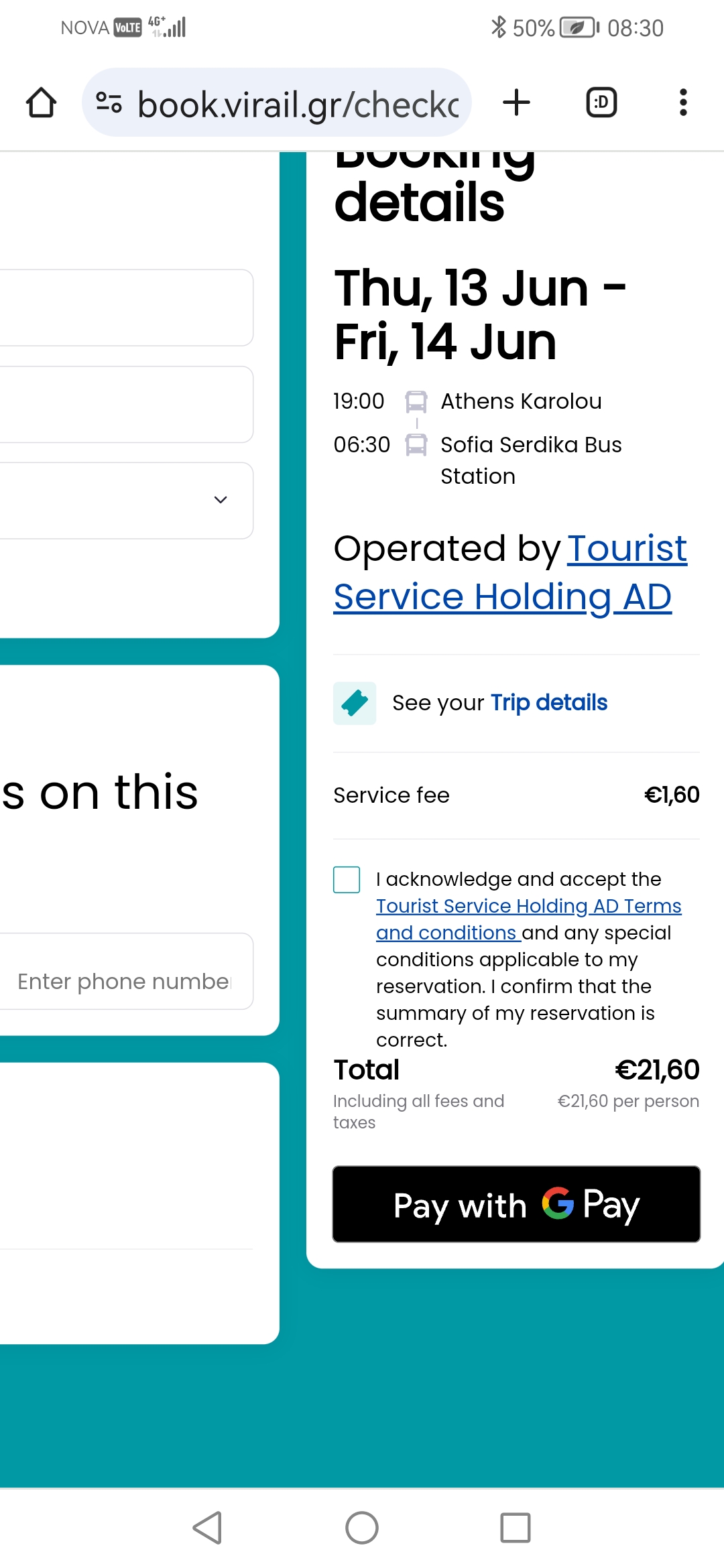Open a new tab with plus icon

pyautogui.click(x=516, y=103)
